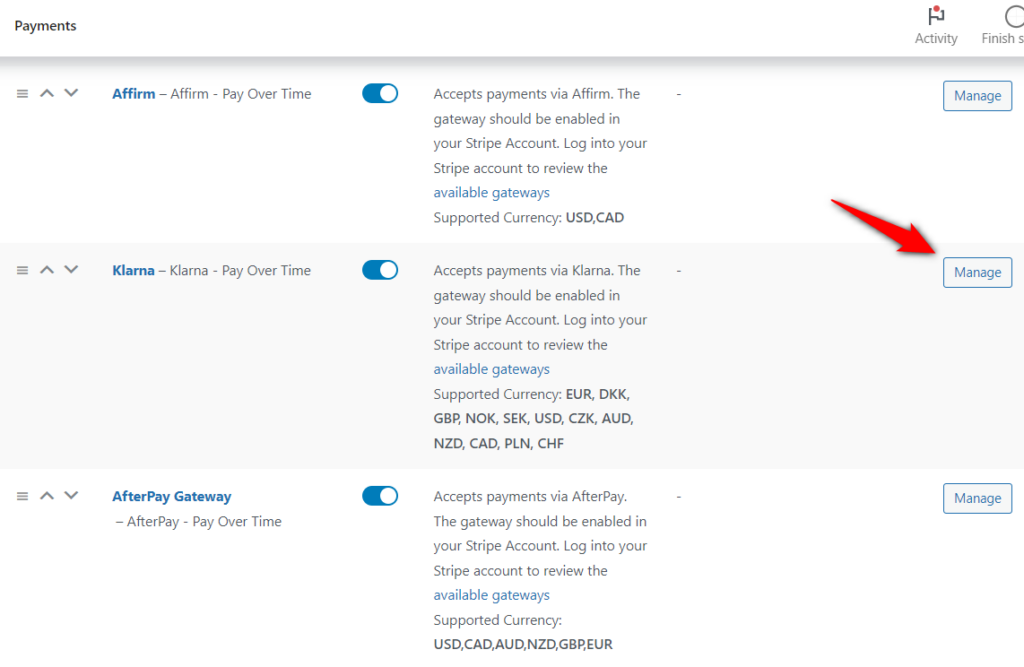Screen dimensions: 1024x667
Task: Switch off the AfterPay Gateway toggle
Action: point(380,496)
